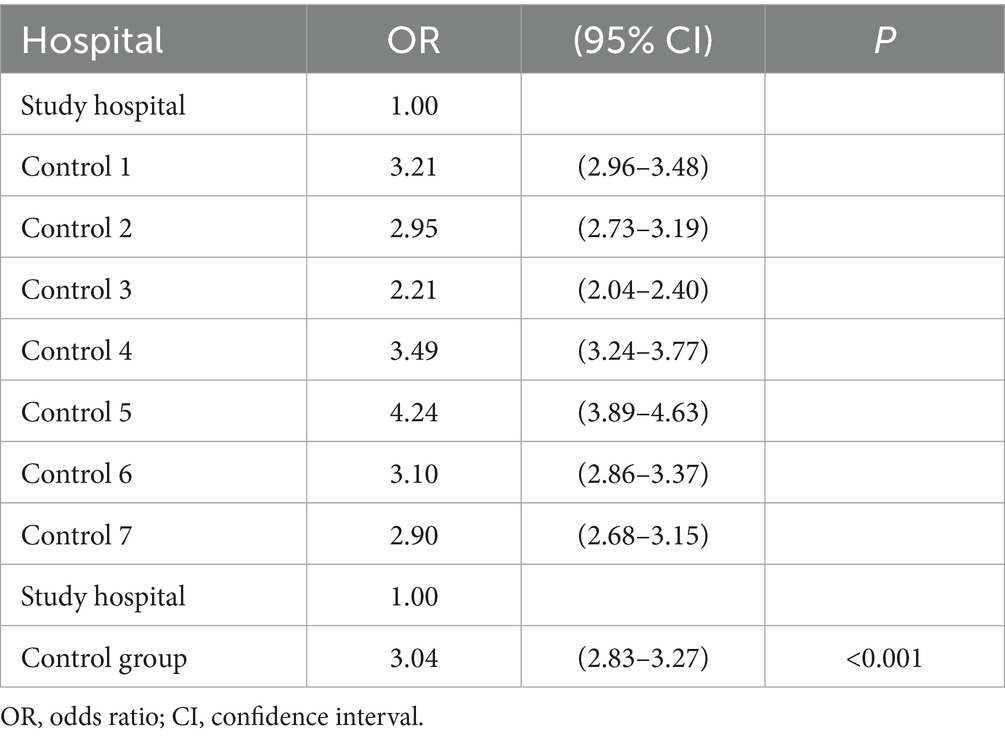Click the OR column header
This screenshot has width=1005, height=739.
coord(413,40)
